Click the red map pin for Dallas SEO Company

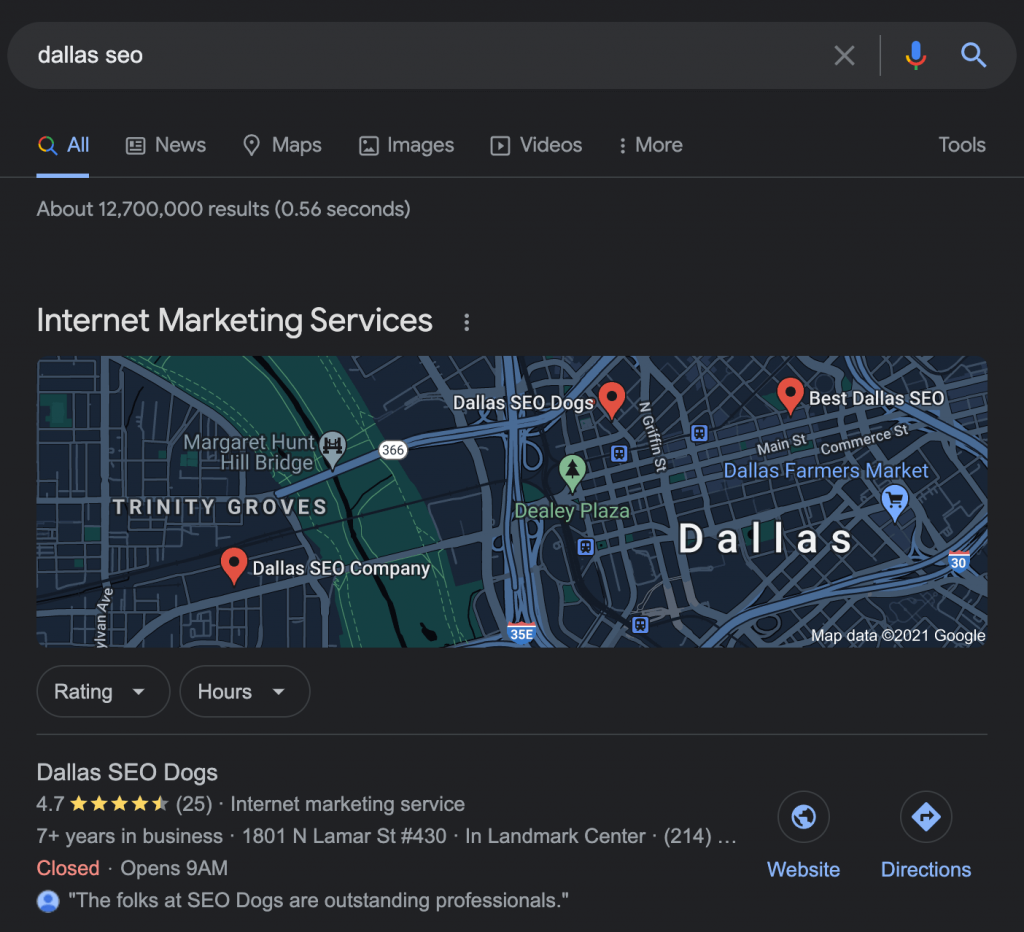click(x=234, y=563)
